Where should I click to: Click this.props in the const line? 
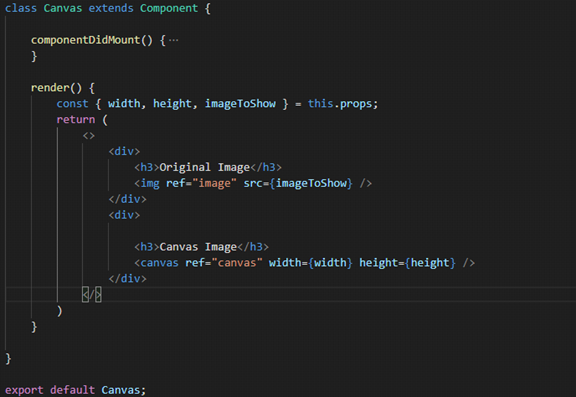click(x=340, y=104)
